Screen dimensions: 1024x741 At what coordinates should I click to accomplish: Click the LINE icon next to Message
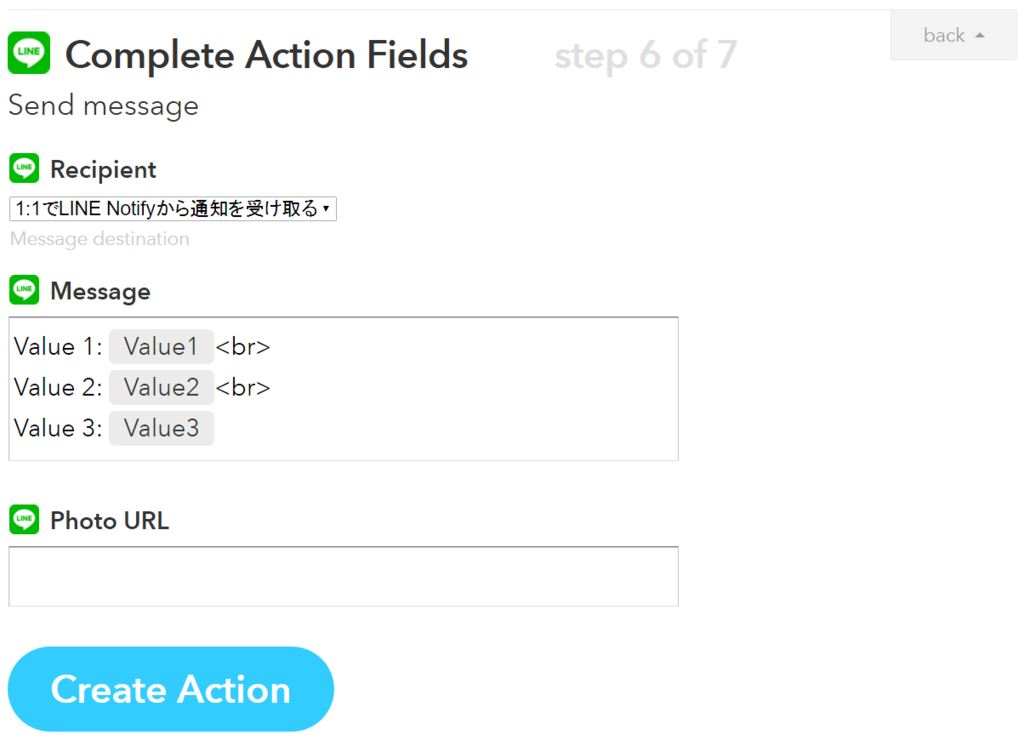[24, 290]
